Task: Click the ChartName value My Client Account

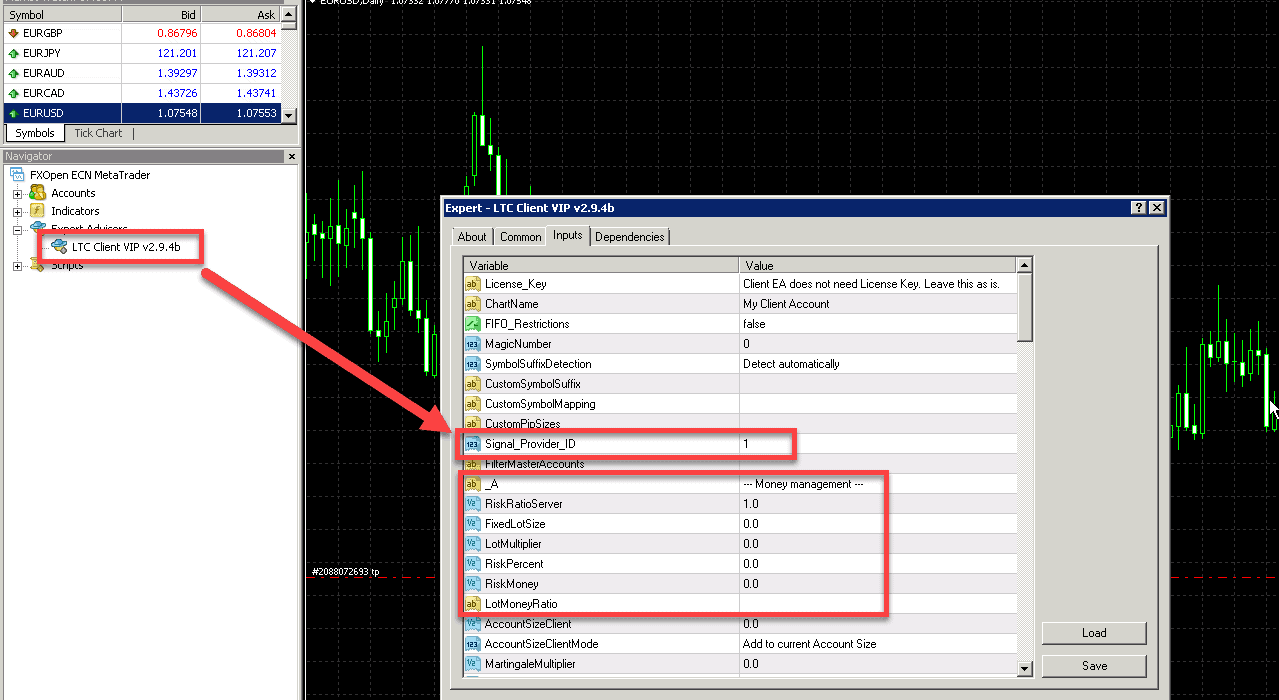Action: (x=786, y=304)
